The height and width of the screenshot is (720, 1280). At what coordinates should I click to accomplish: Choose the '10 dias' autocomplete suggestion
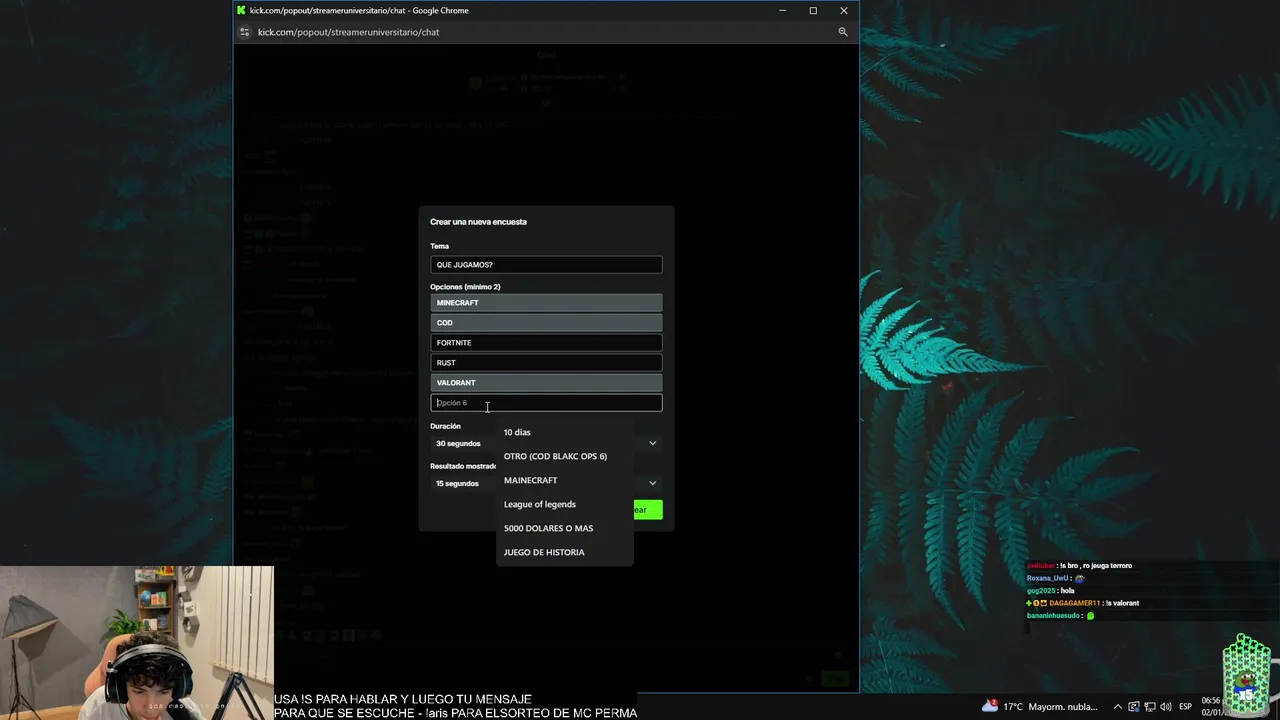[565, 432]
